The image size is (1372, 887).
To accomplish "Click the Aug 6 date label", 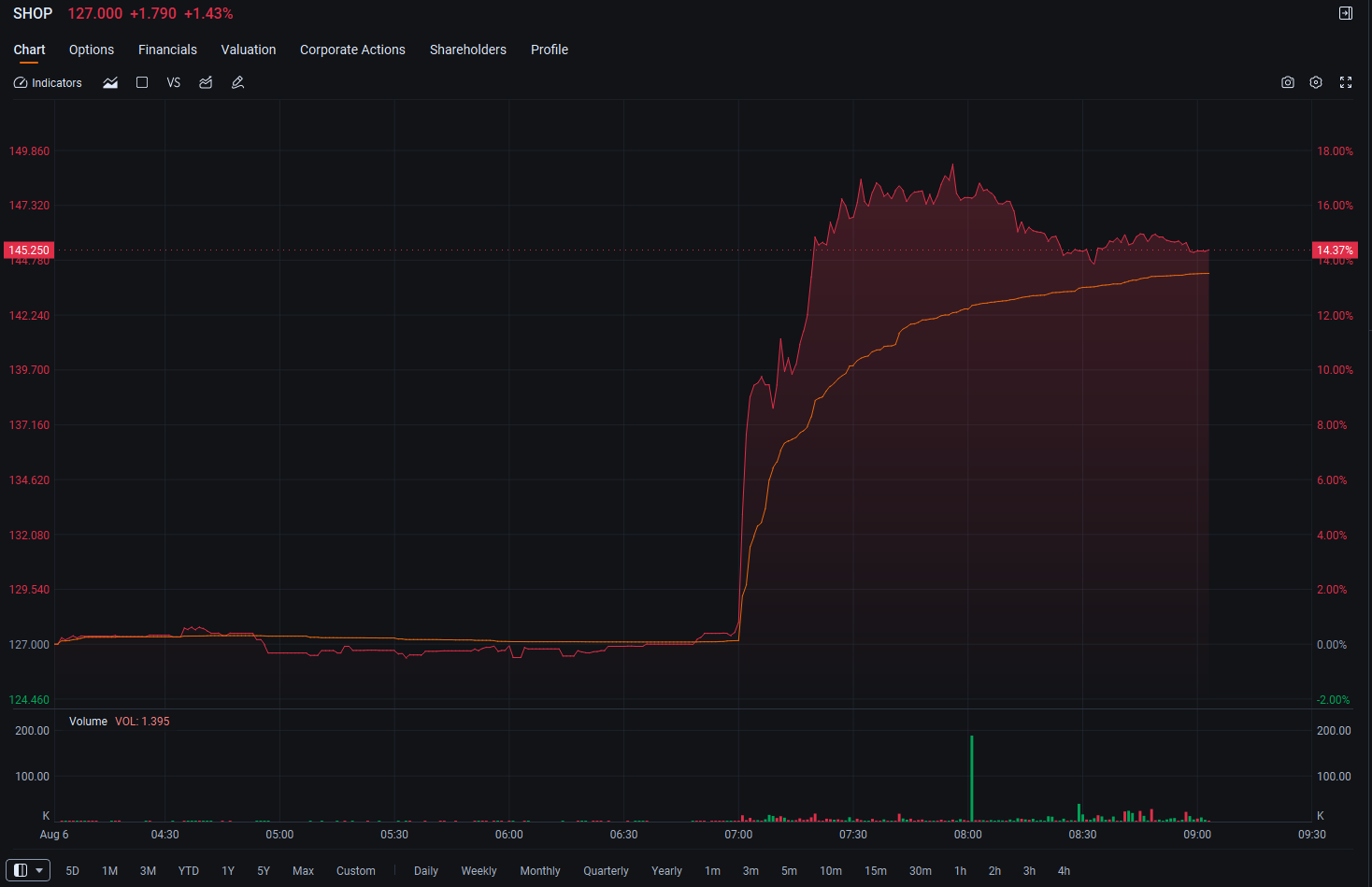I will pos(54,835).
